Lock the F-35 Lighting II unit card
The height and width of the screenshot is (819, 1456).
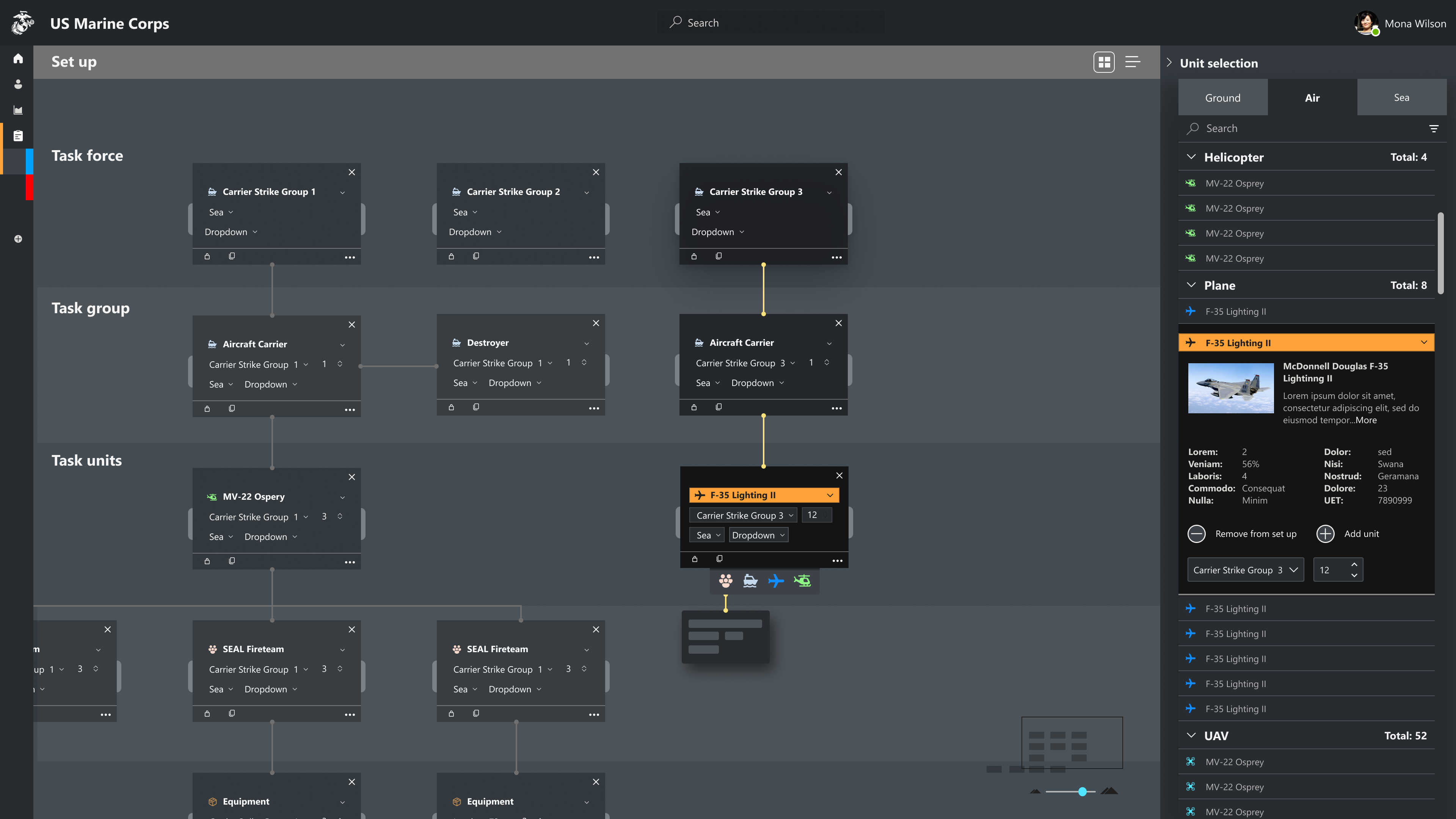(695, 559)
